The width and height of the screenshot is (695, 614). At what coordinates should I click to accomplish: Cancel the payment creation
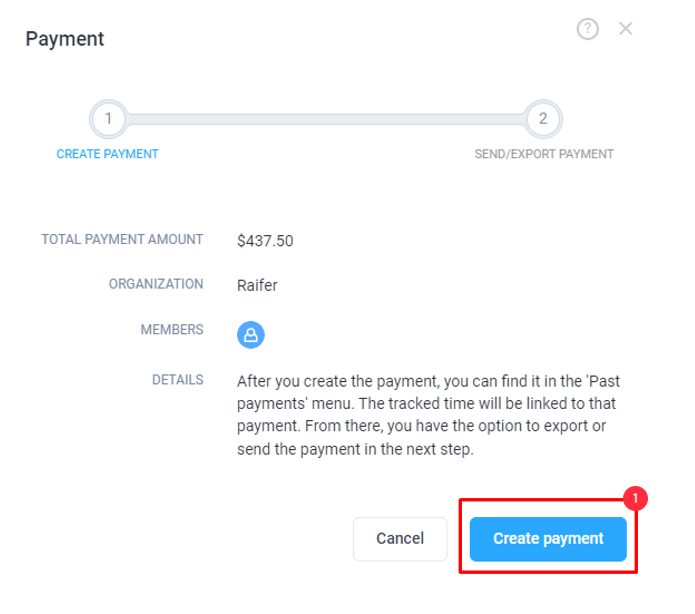(x=400, y=539)
